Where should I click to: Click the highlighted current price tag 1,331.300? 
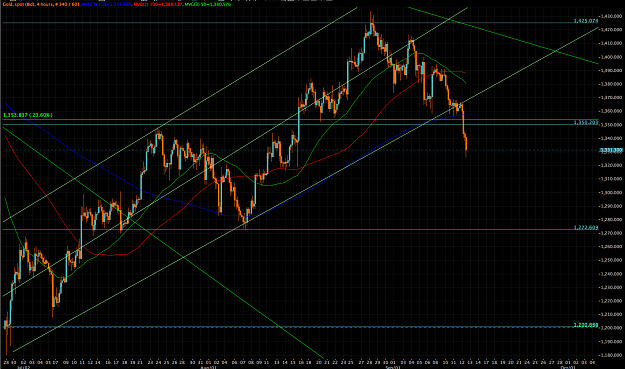(611, 150)
